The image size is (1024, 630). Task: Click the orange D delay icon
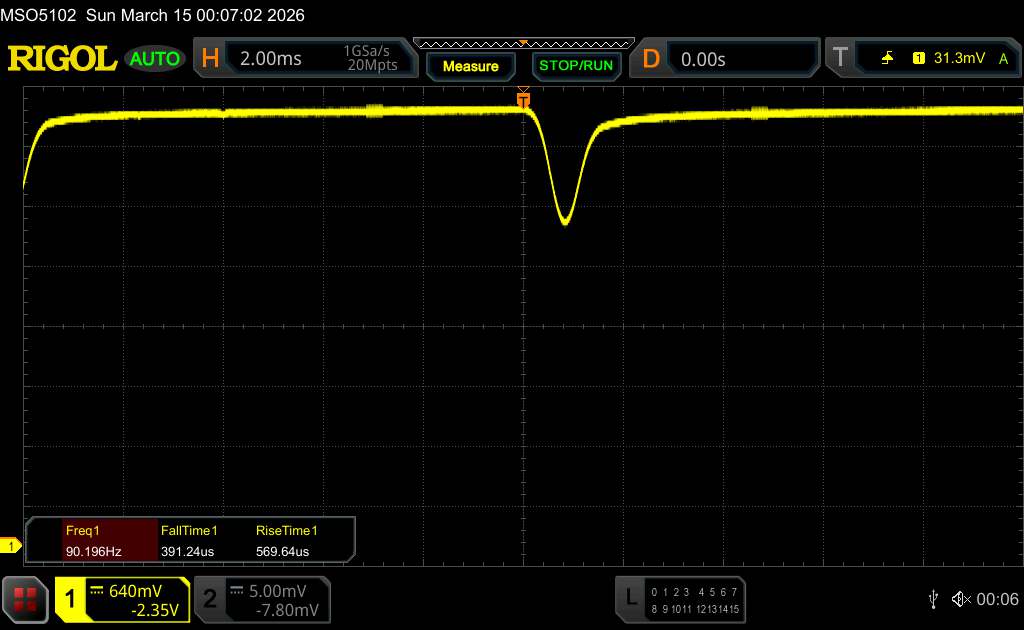click(651, 59)
